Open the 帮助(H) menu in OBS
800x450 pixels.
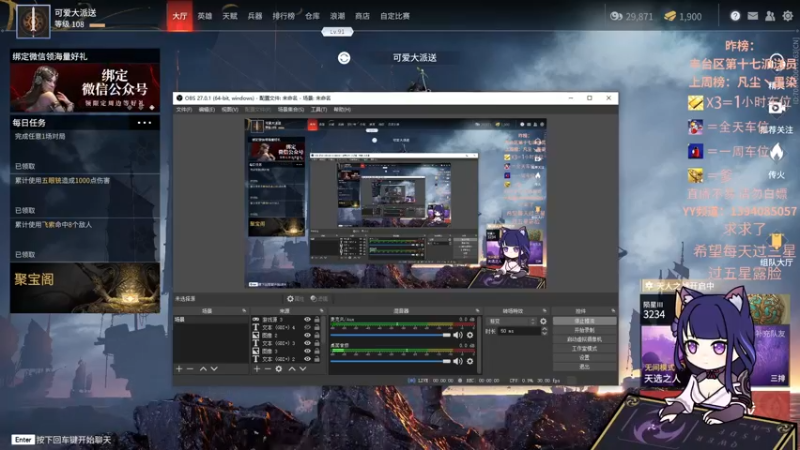pyautogui.click(x=342, y=110)
